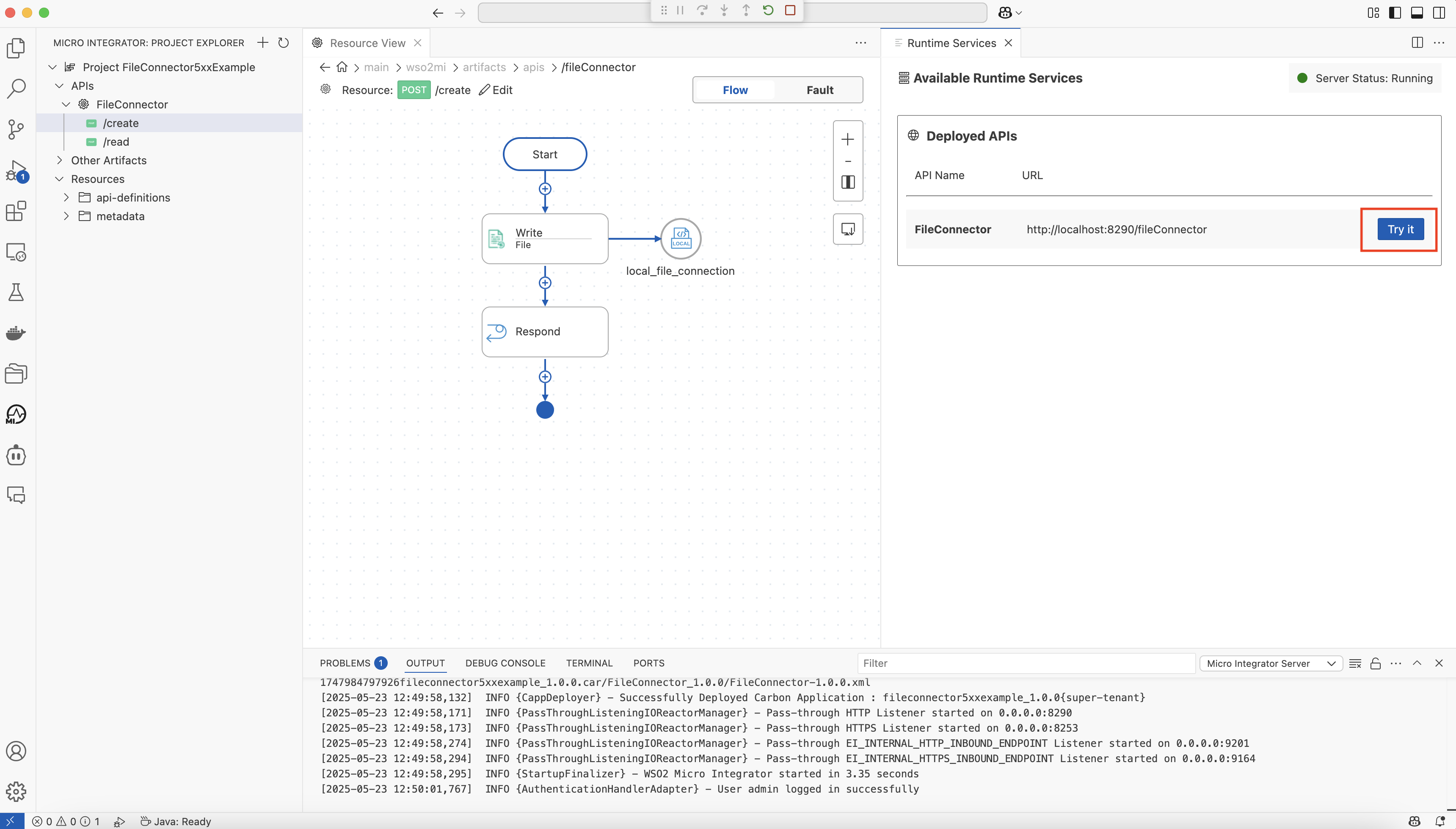Viewport: 1456px width, 829px height.
Task: Open the Copilot robot icon in sidebar
Action: (x=16, y=456)
